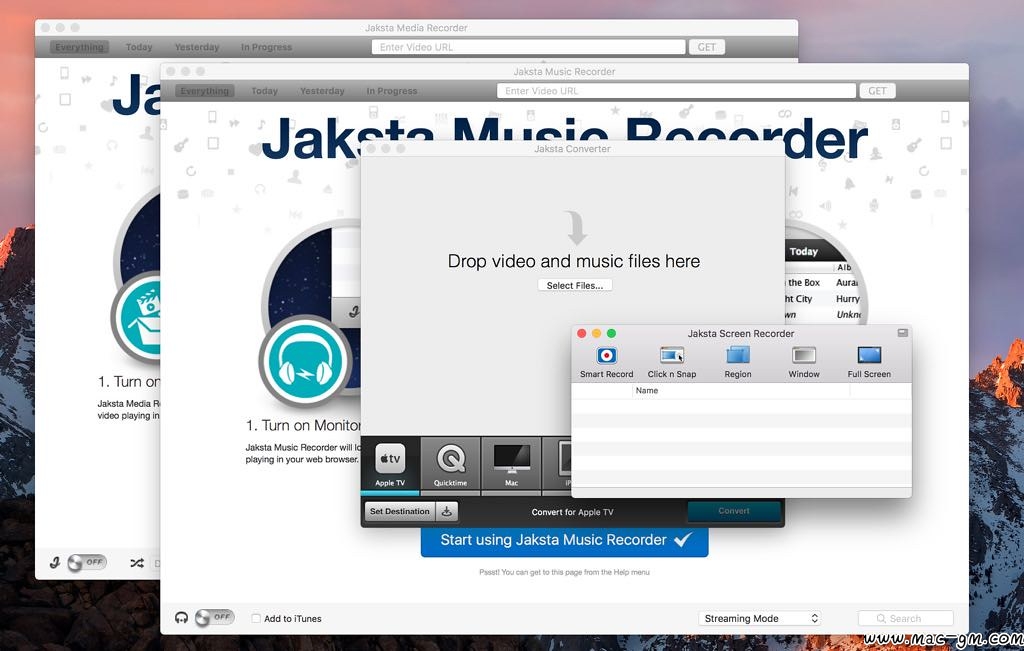1024x651 pixels.
Task: Click the Convert button in Jaksta Converter
Action: click(x=734, y=511)
